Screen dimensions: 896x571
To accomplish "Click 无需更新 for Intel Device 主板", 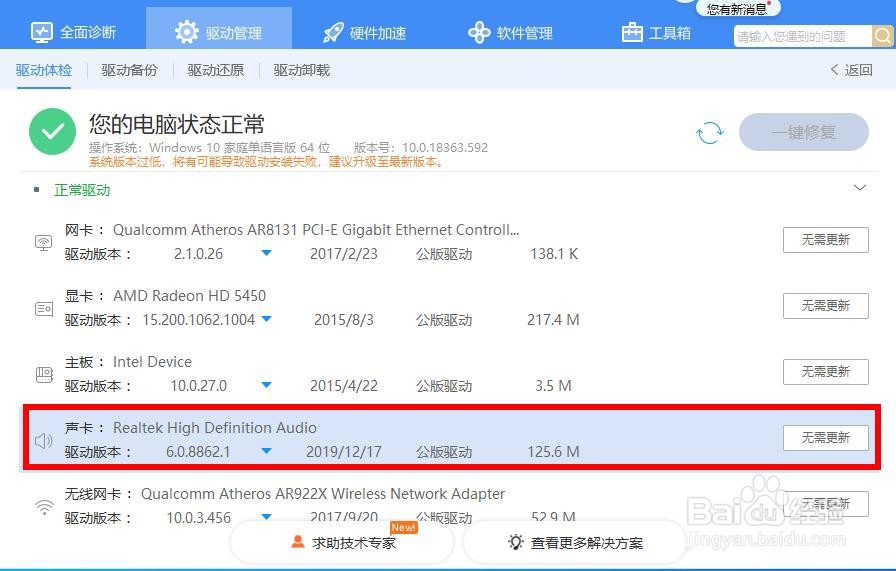I will point(826,372).
